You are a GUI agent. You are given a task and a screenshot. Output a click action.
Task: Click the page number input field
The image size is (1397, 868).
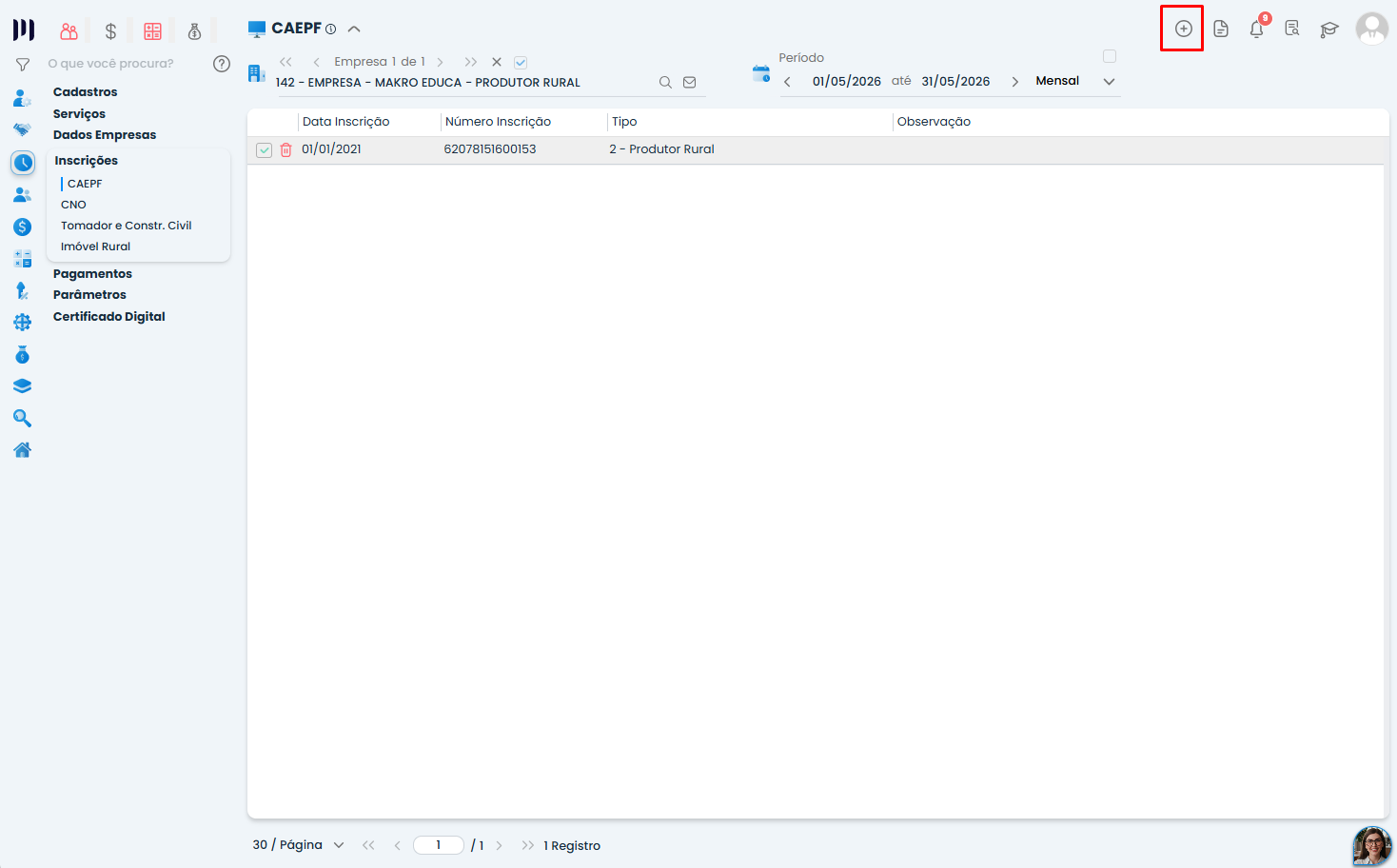[438, 845]
